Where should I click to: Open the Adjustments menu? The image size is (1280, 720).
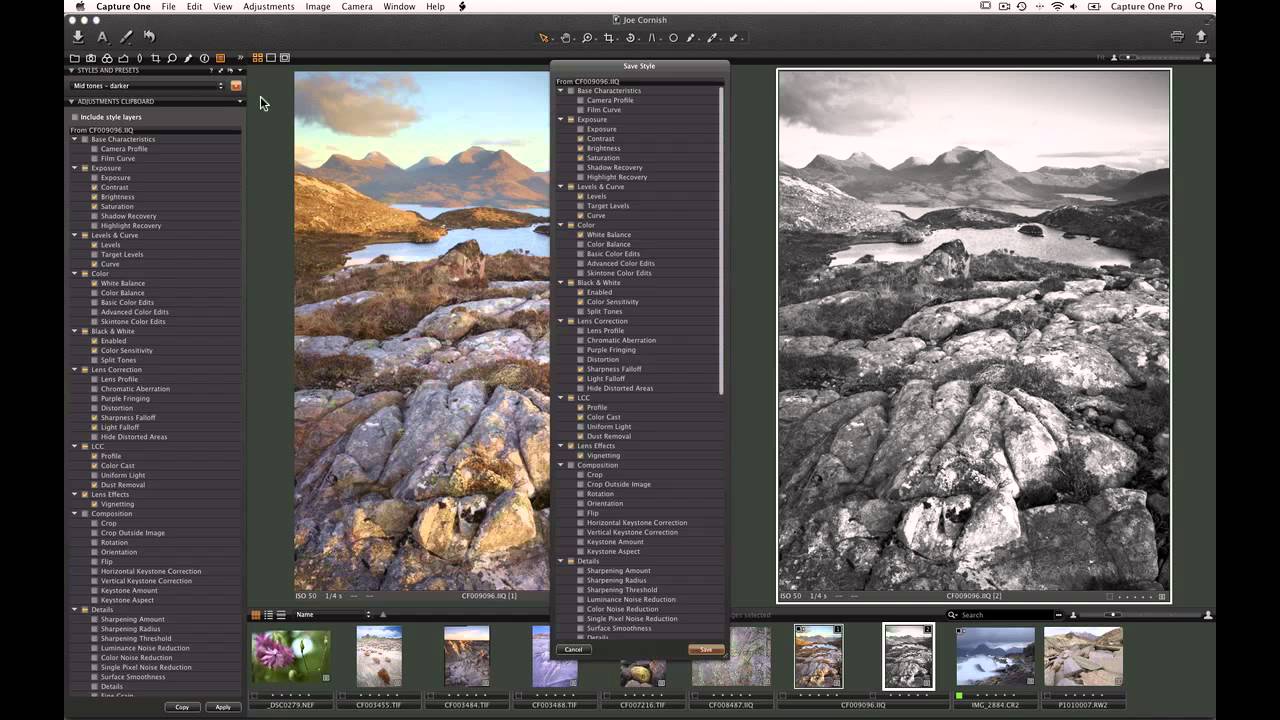point(268,7)
